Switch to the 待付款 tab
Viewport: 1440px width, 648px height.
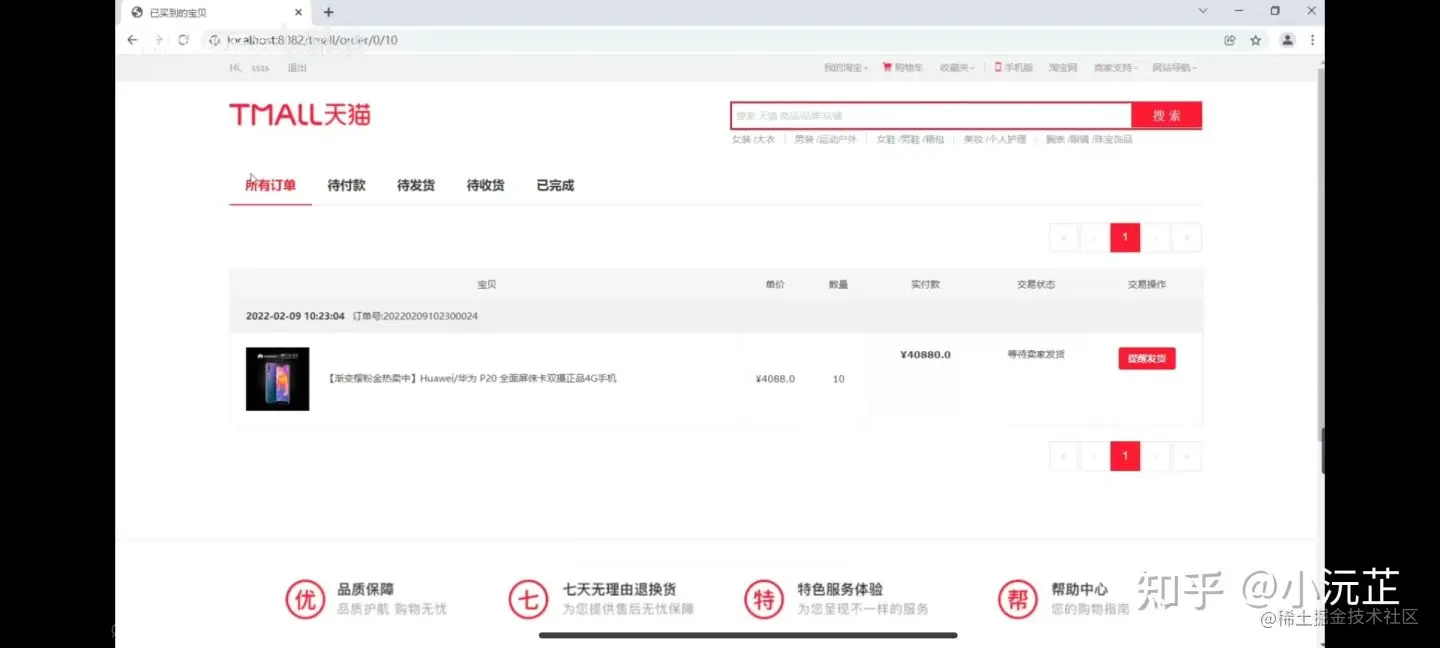tap(346, 185)
